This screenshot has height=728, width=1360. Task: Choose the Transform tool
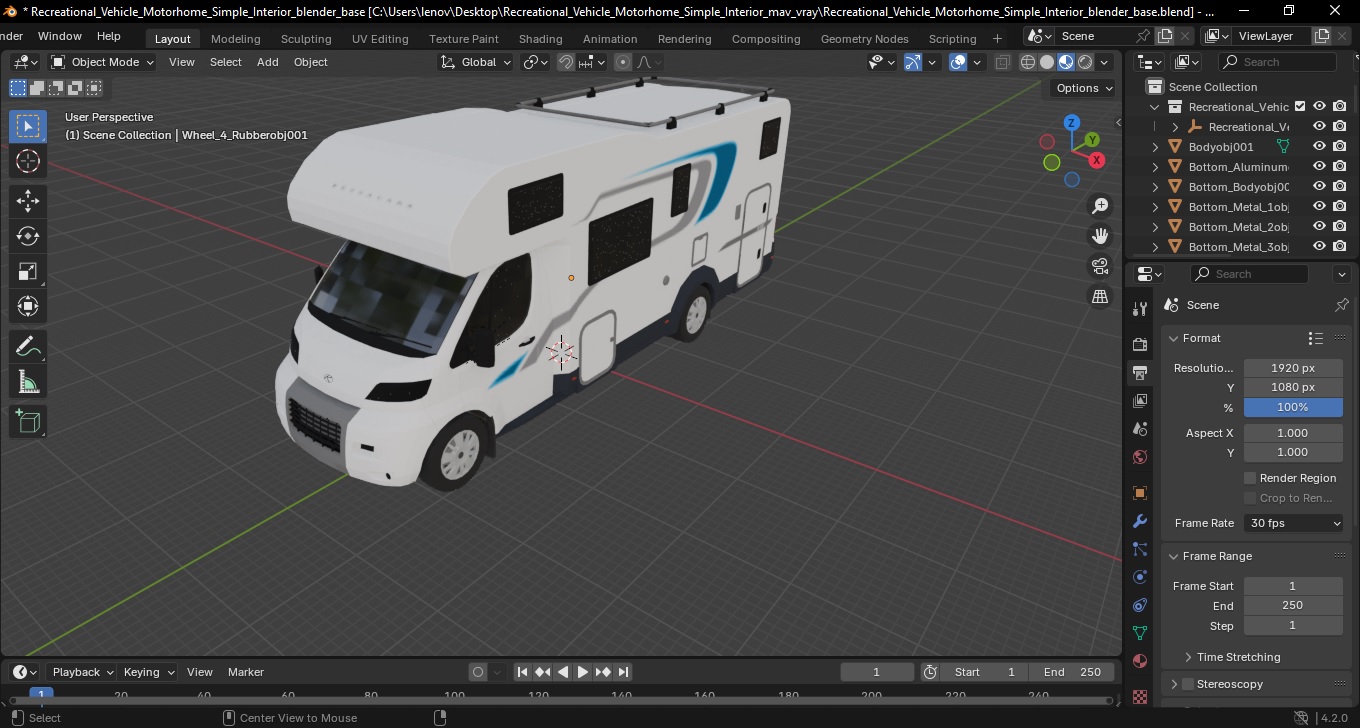28,306
